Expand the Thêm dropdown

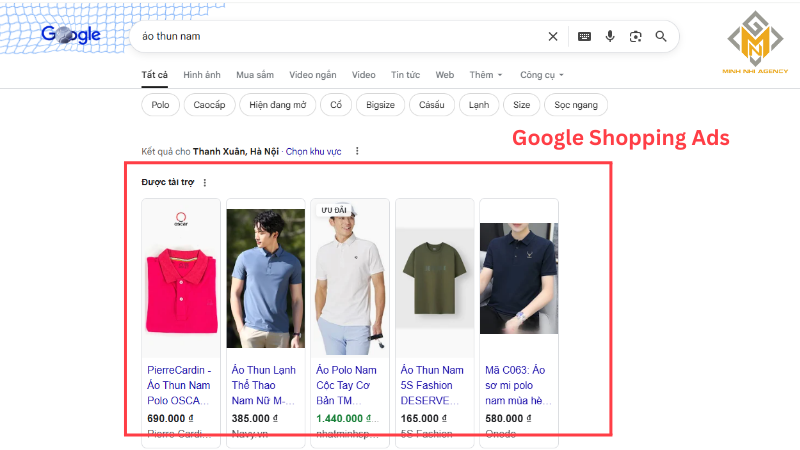[x=486, y=75]
